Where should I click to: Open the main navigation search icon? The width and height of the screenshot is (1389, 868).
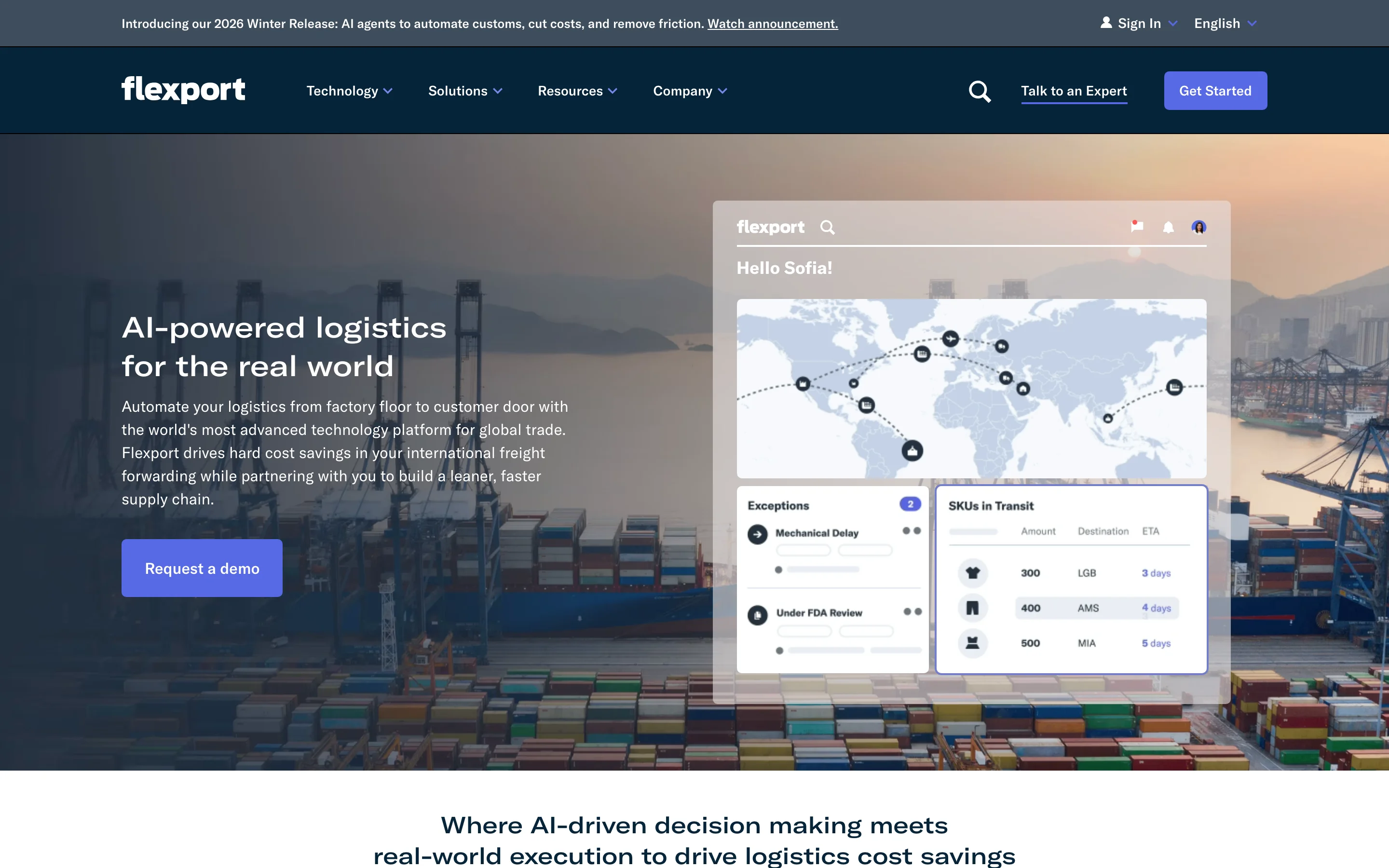click(979, 91)
